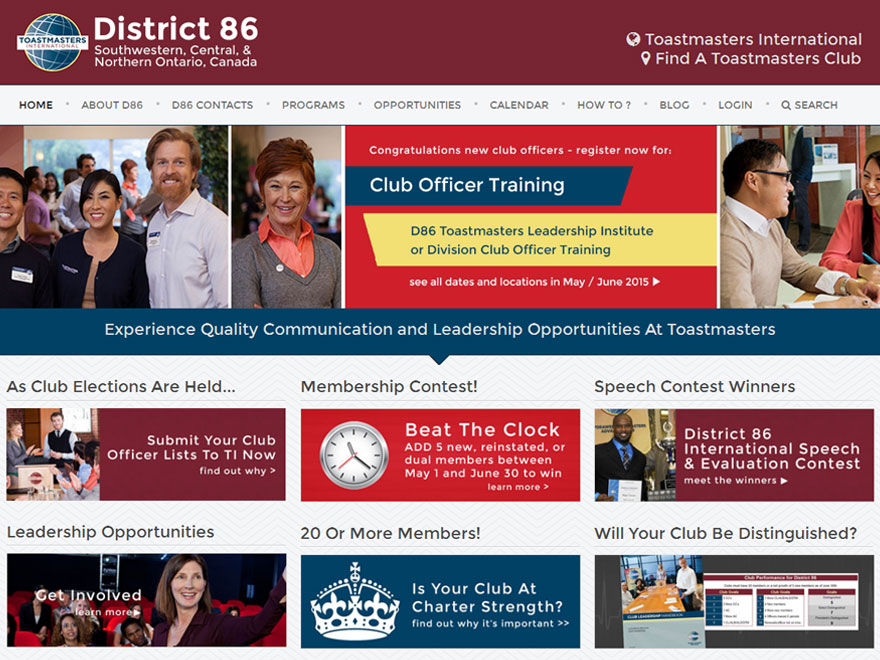Click the arrow next to meet the winners
This screenshot has height=660, width=880.
click(783, 481)
